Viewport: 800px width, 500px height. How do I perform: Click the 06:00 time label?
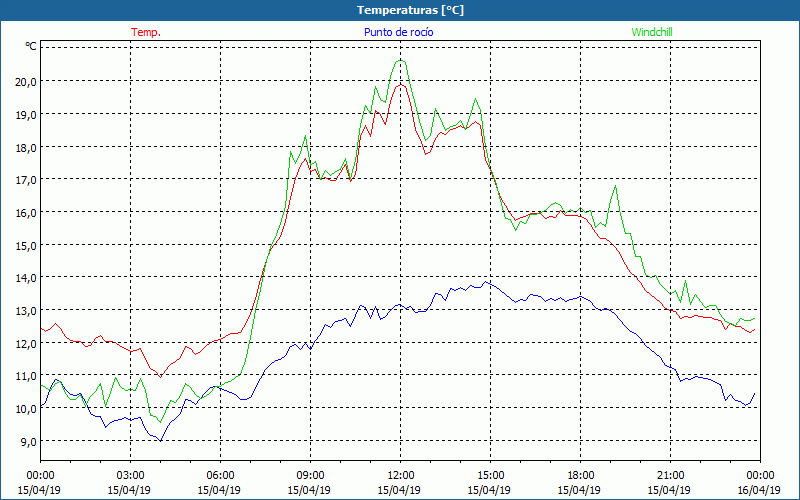coord(220,475)
